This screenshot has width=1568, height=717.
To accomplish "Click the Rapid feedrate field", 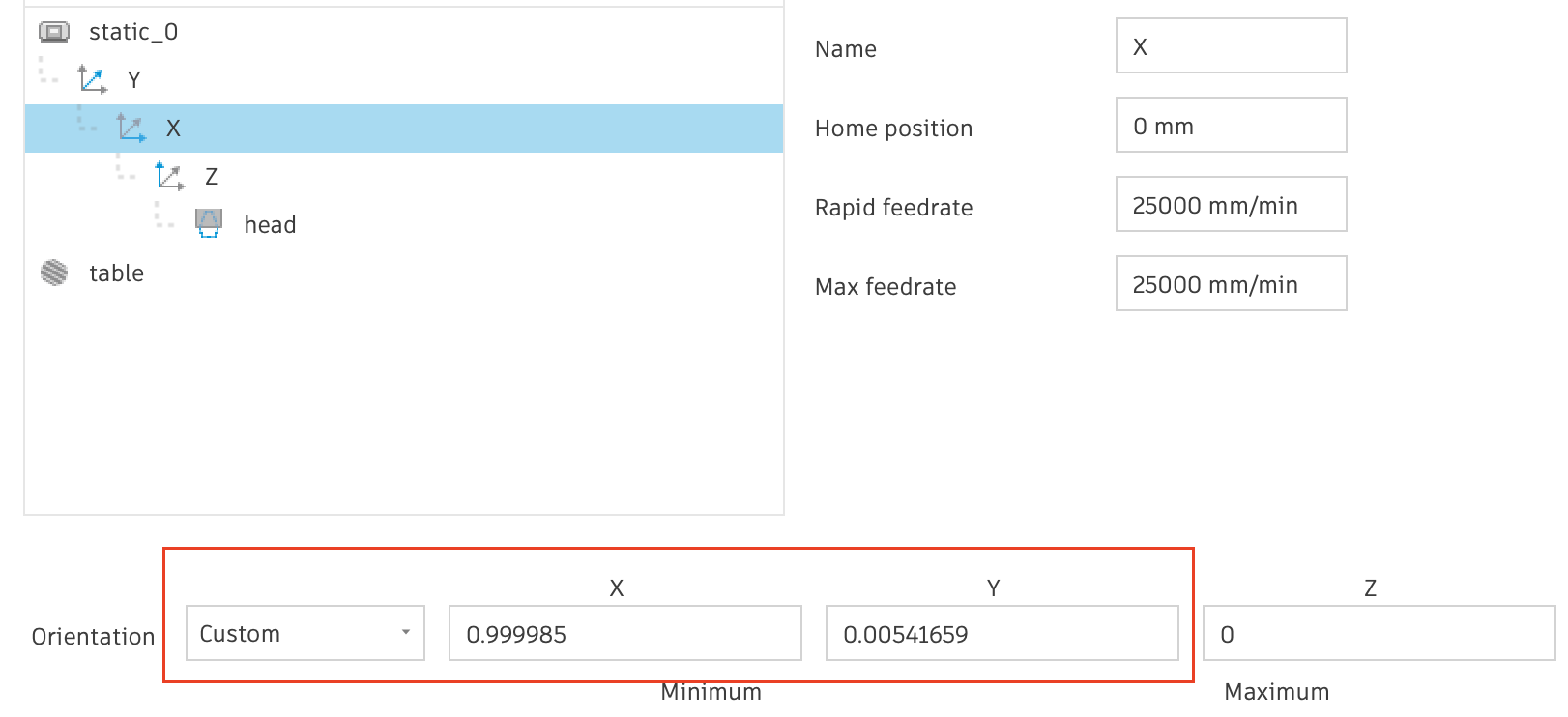I will tap(1231, 204).
